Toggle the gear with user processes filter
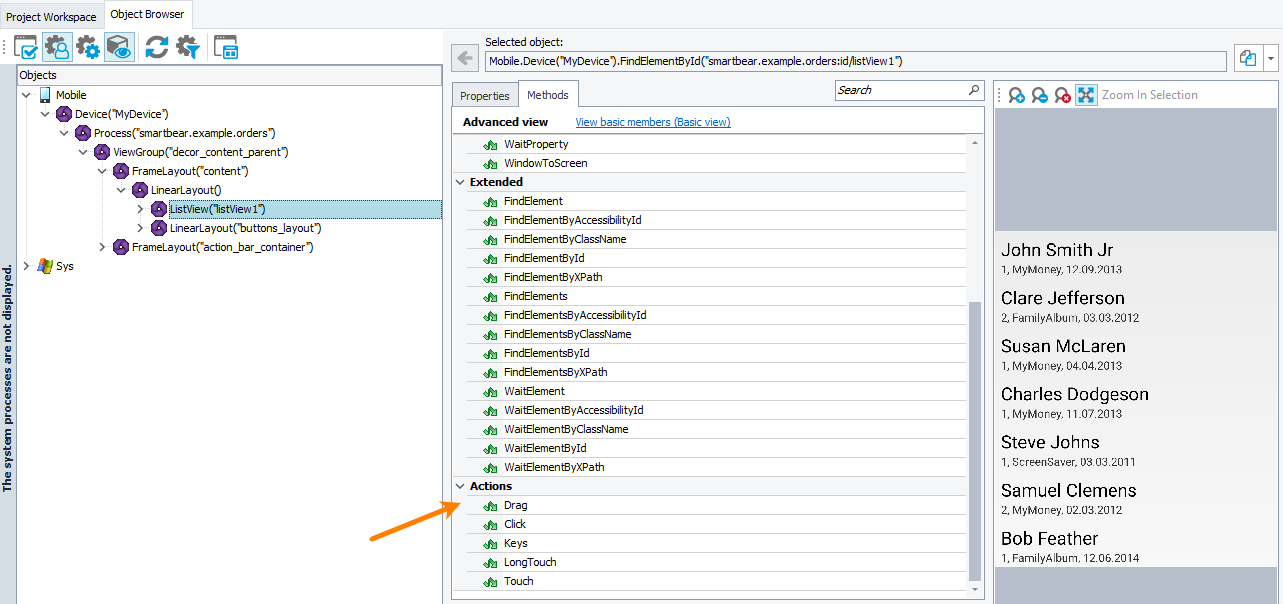The height and width of the screenshot is (604, 1283). [57, 47]
